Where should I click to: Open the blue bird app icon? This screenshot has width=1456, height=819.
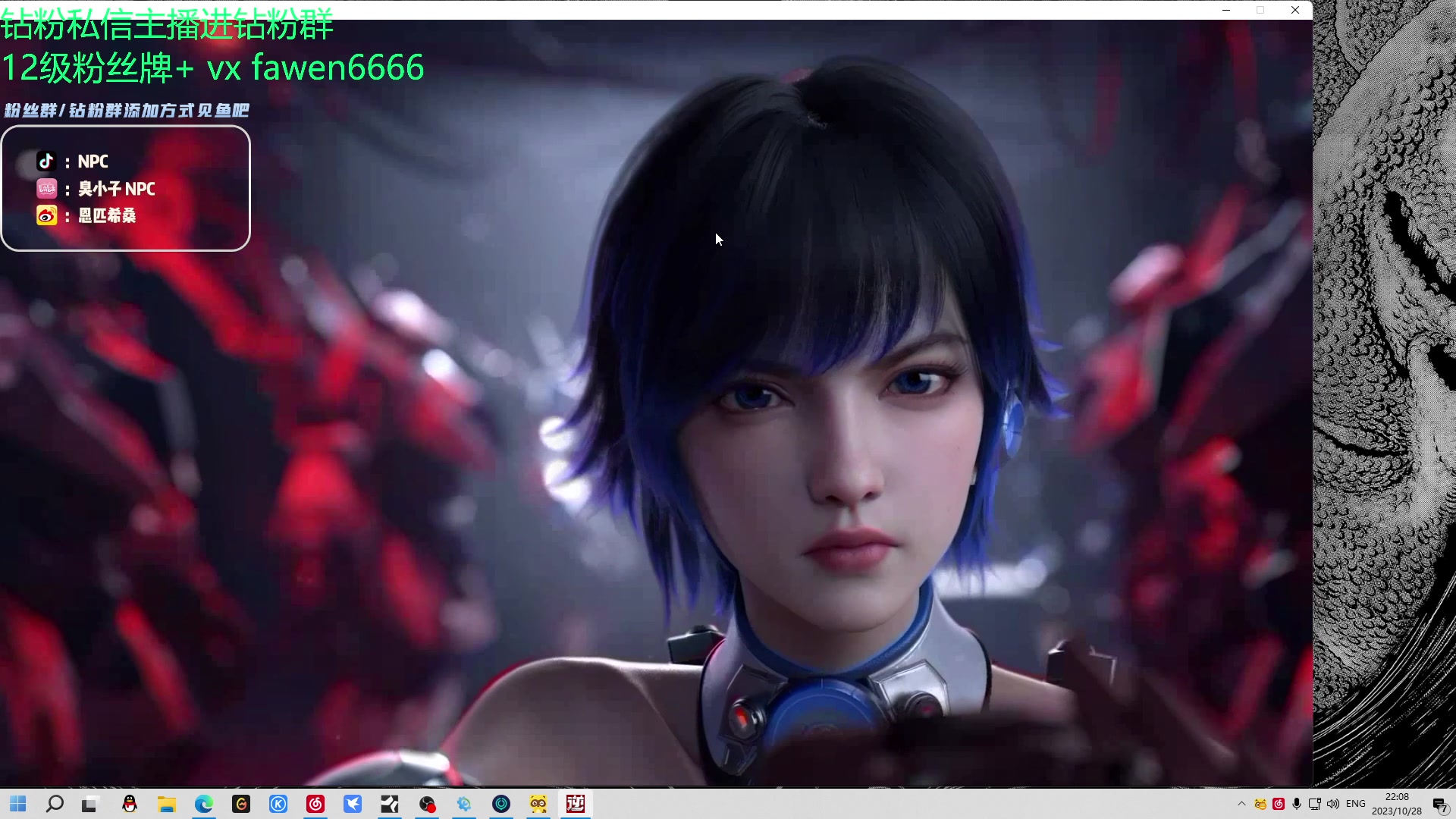point(353,804)
